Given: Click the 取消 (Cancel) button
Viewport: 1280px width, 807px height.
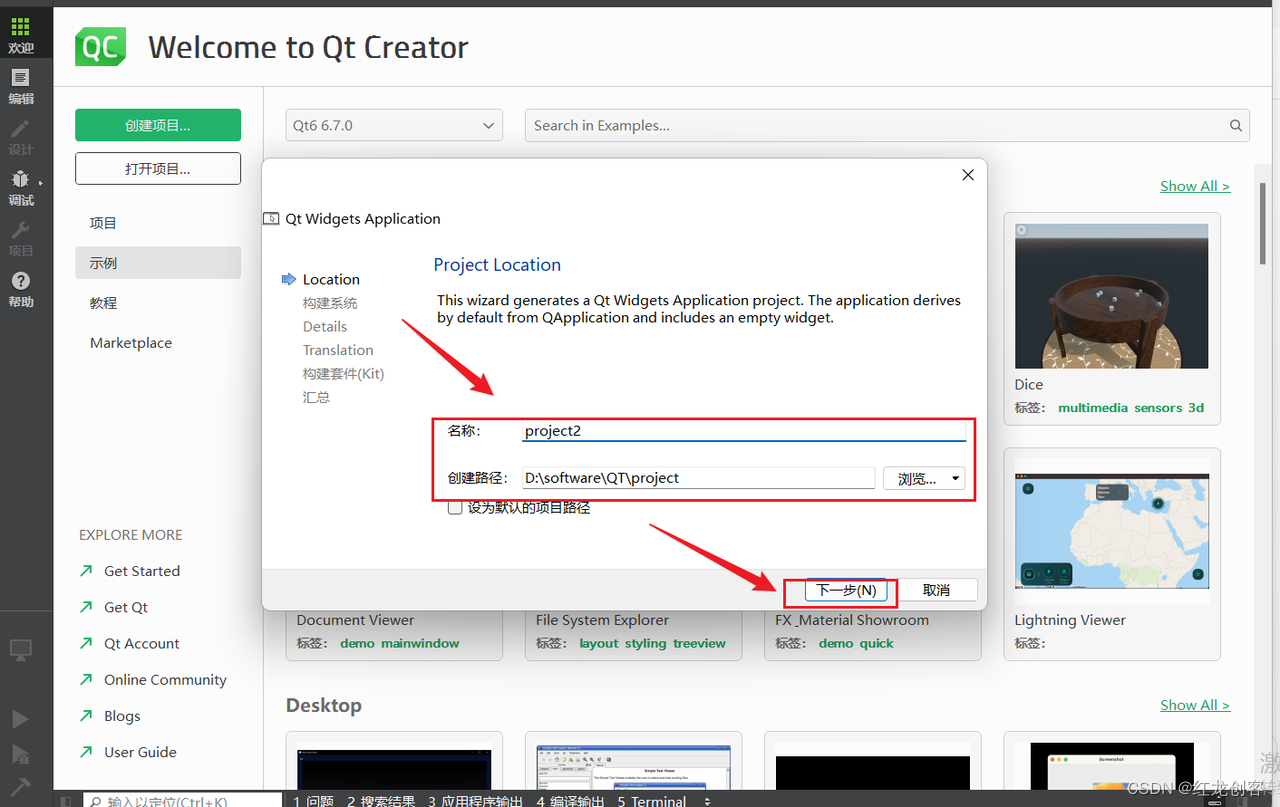Looking at the screenshot, I should (x=936, y=591).
